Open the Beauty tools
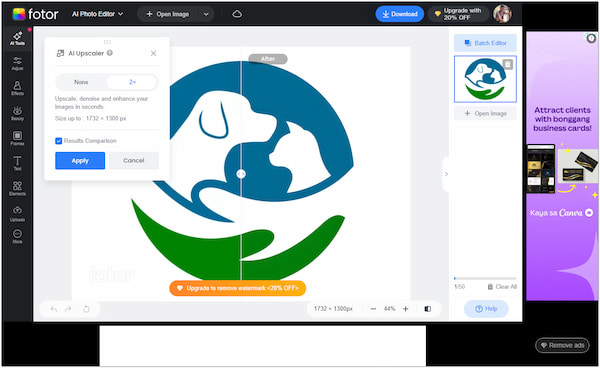Viewport: 600px width, 368px height. click(17, 114)
